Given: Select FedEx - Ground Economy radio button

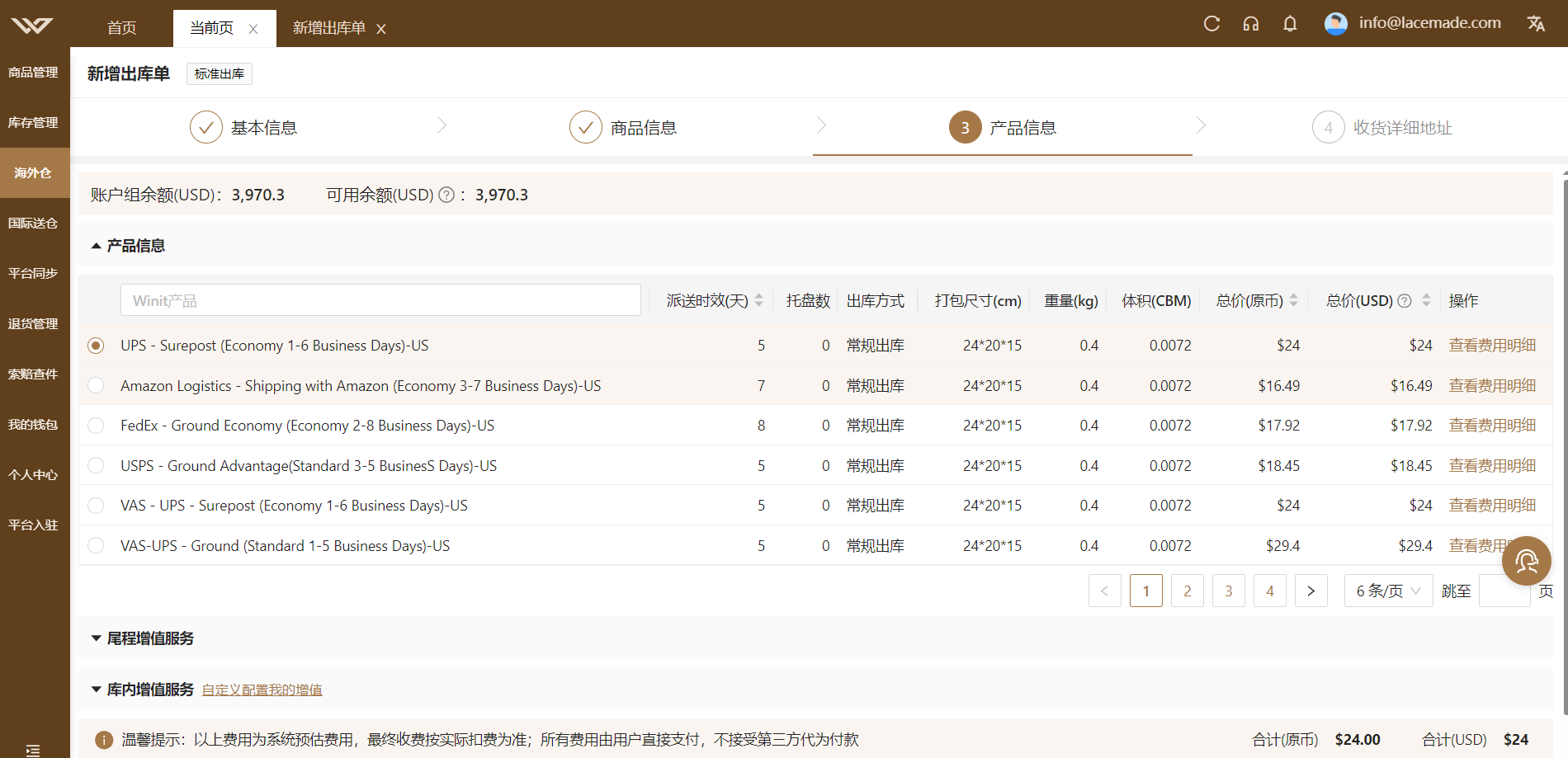Looking at the screenshot, I should coord(96,426).
